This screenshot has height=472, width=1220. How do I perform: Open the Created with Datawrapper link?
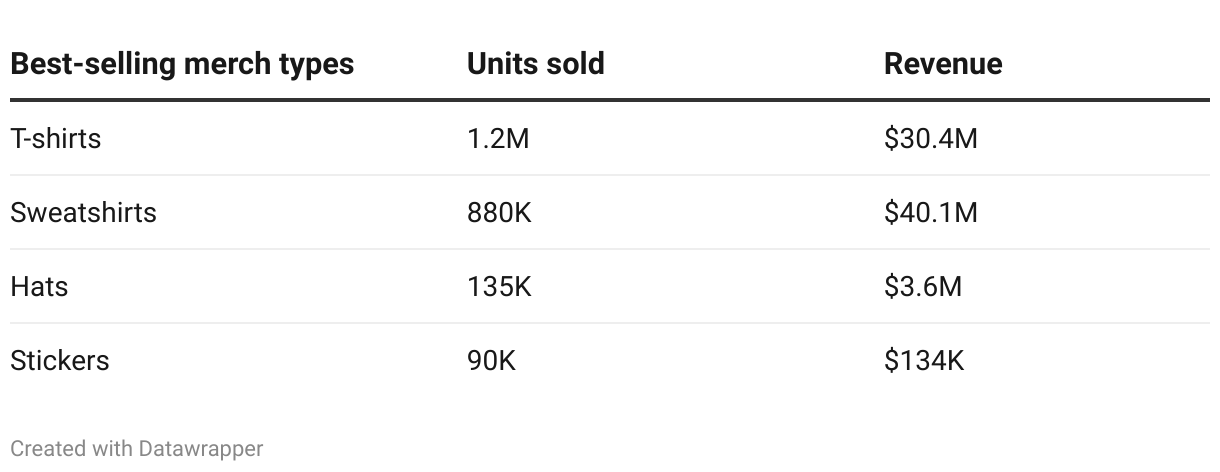pos(137,449)
